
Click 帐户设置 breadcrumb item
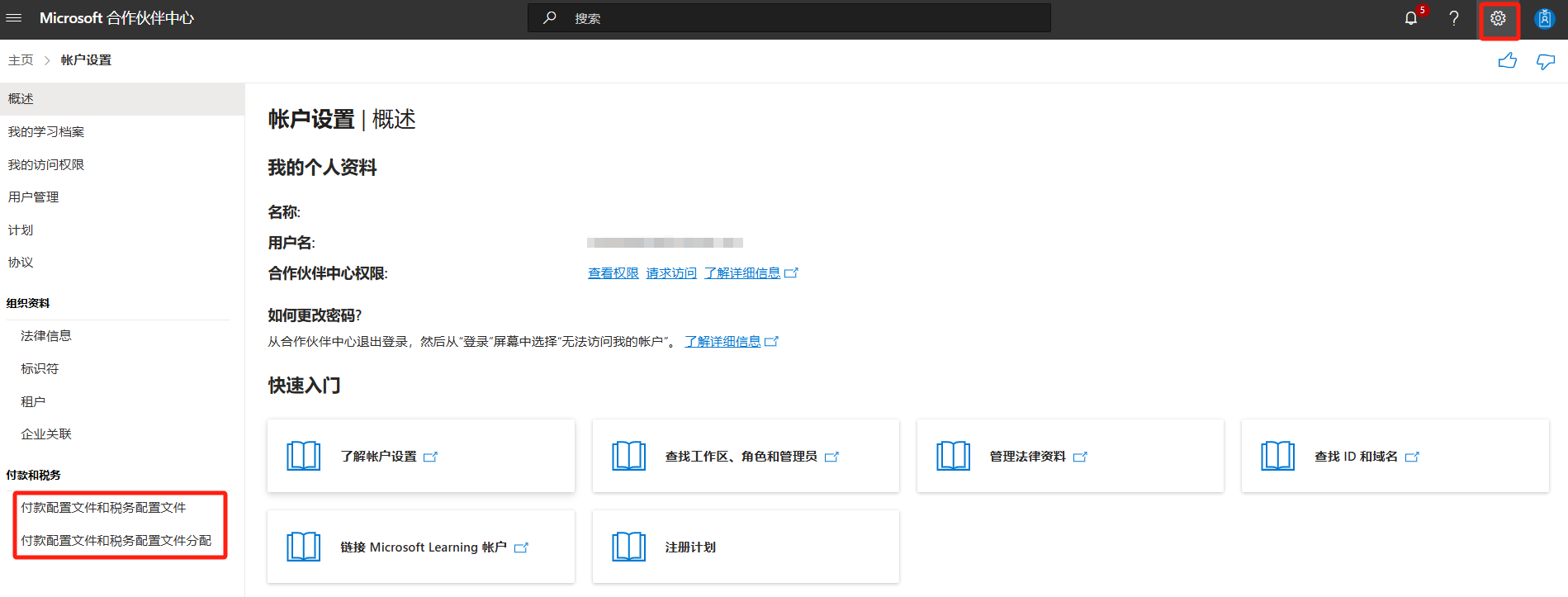tap(86, 60)
